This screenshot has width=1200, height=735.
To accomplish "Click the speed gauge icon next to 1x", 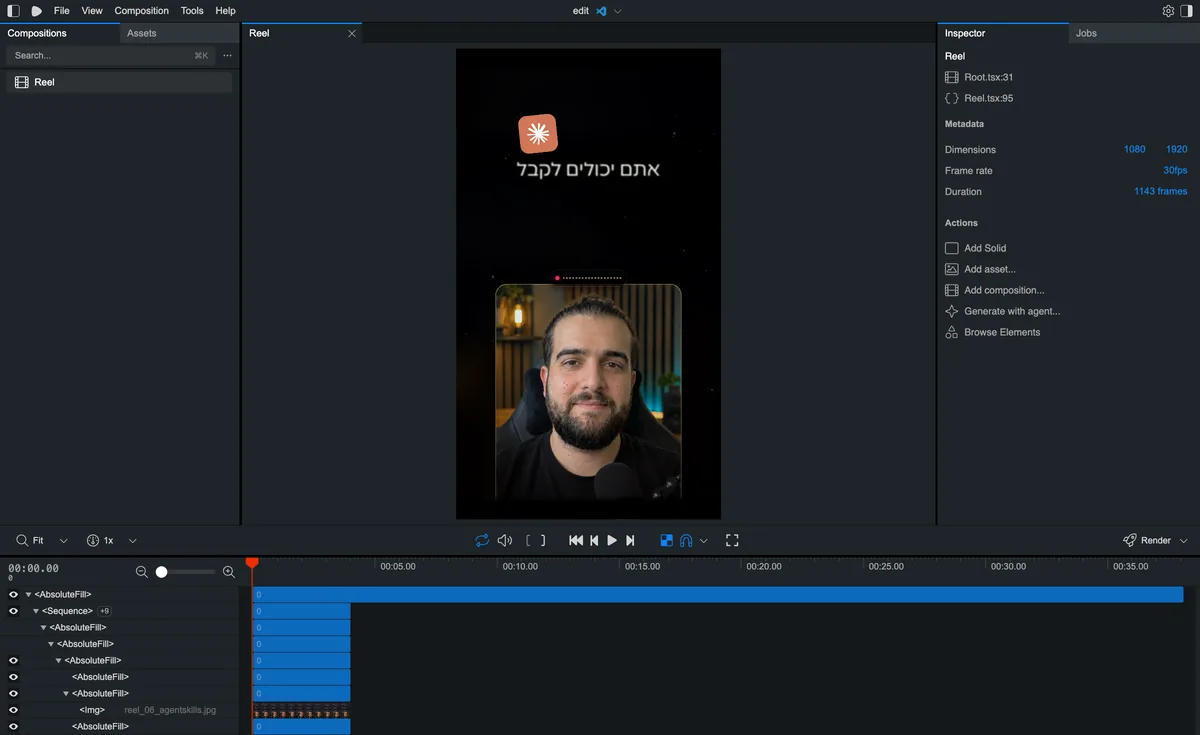I will (x=93, y=540).
